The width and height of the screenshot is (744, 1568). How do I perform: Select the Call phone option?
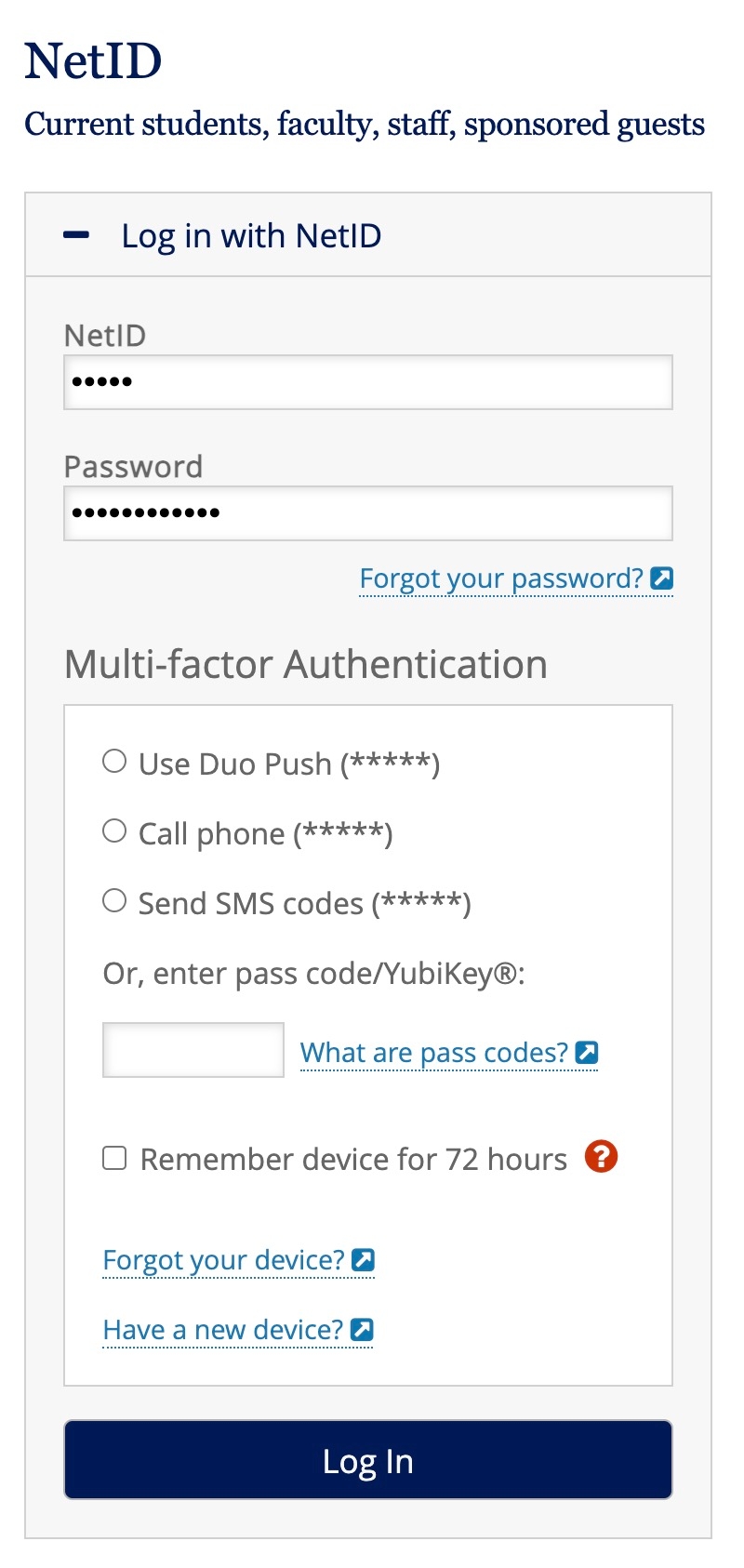[x=114, y=831]
